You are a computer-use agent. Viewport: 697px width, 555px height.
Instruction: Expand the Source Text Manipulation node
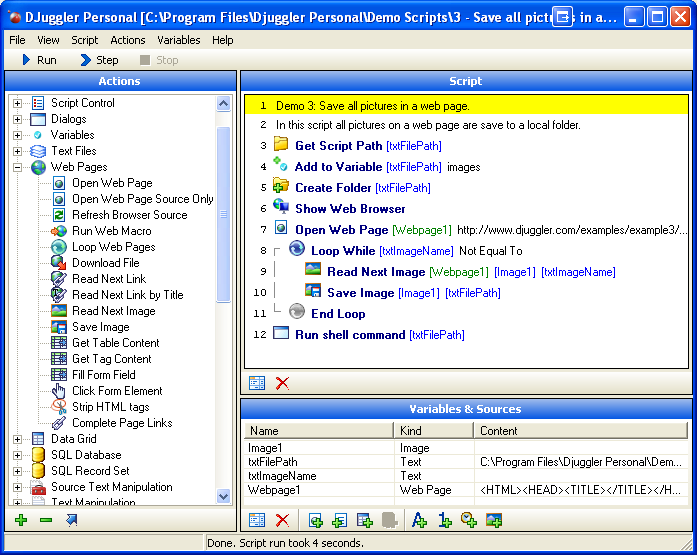tap(17, 487)
